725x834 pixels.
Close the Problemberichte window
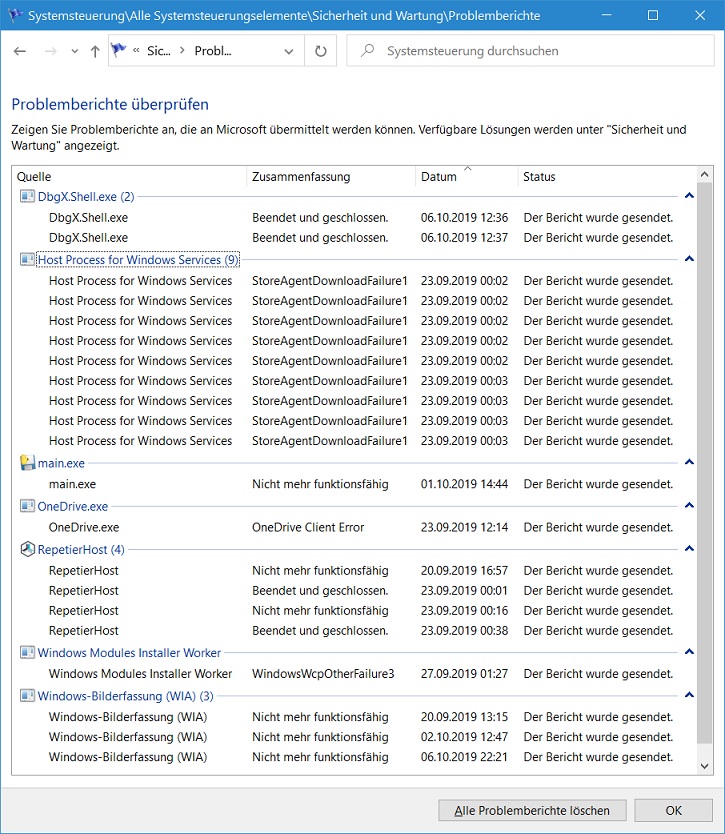click(x=700, y=15)
